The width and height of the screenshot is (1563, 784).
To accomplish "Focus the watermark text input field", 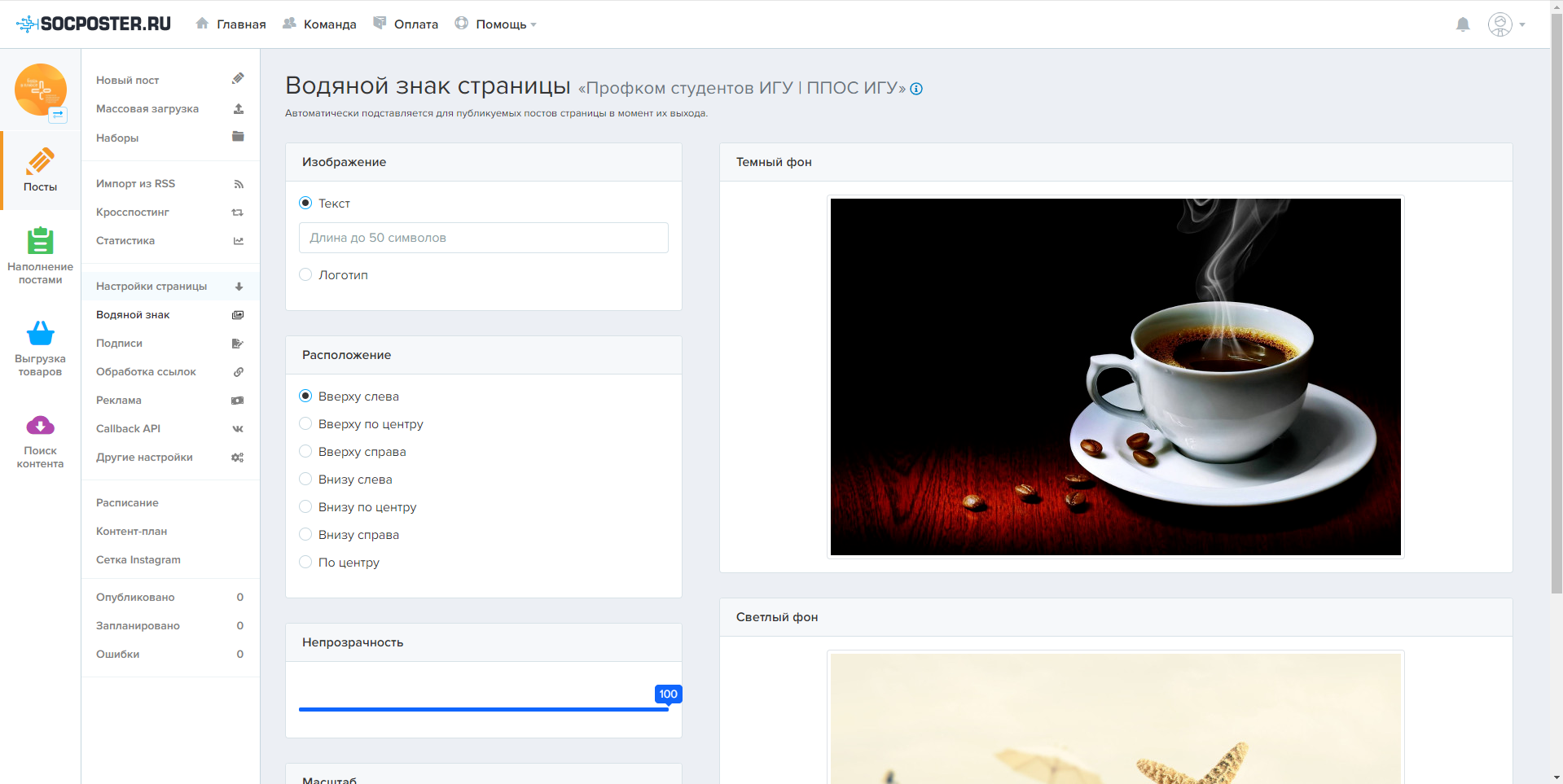I will coord(484,238).
